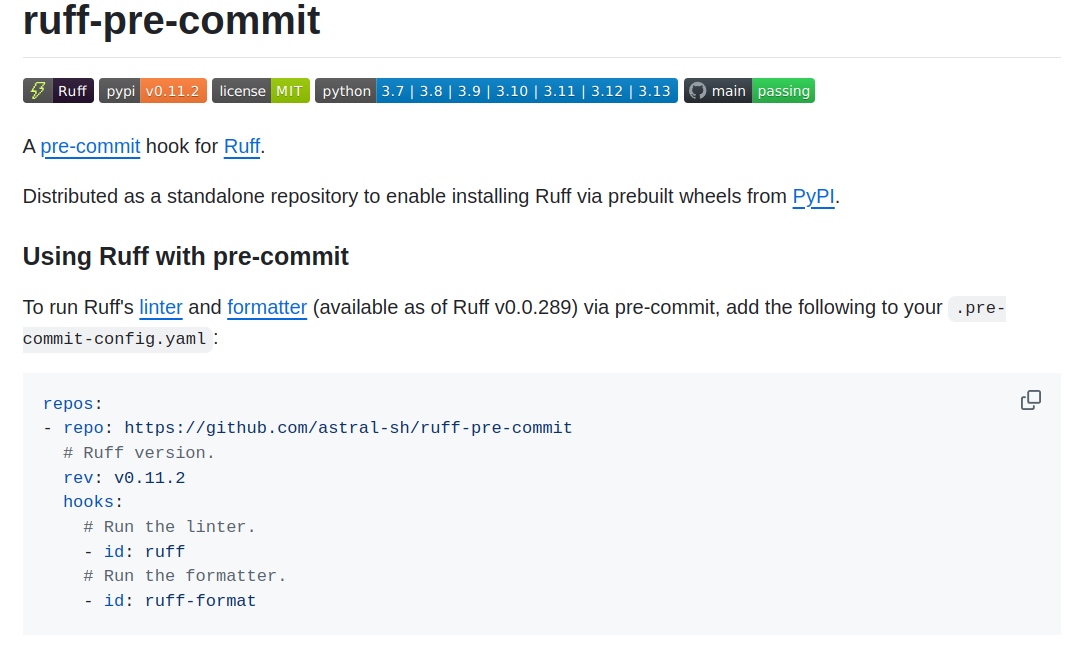Screen dimensions: 1075x647
Task: Click the .pre-commit-config.yaml inline code text
Action: (116, 338)
